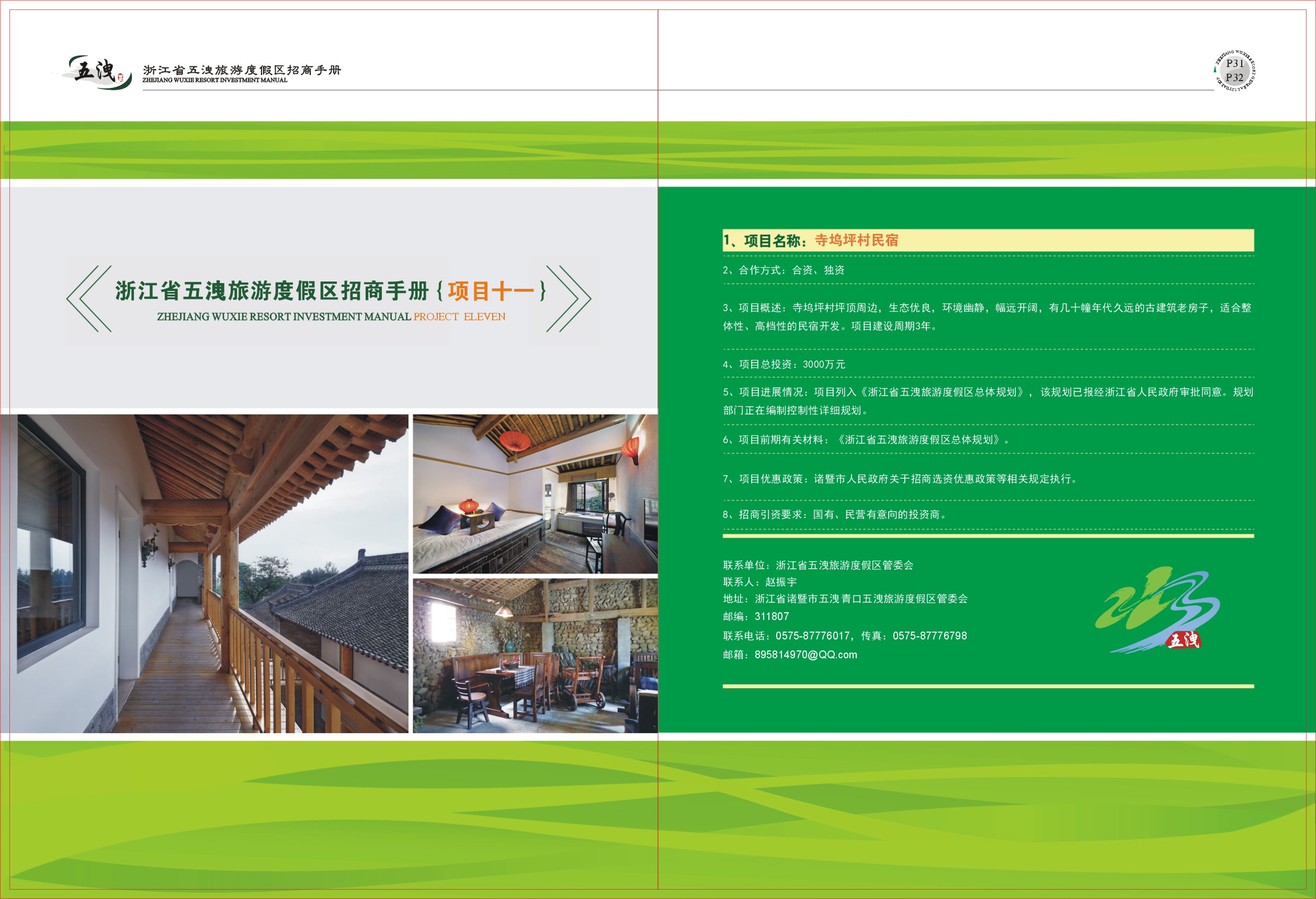Click the 联系人 赵振宇 line
This screenshot has width=1316, height=899.
coord(759,582)
